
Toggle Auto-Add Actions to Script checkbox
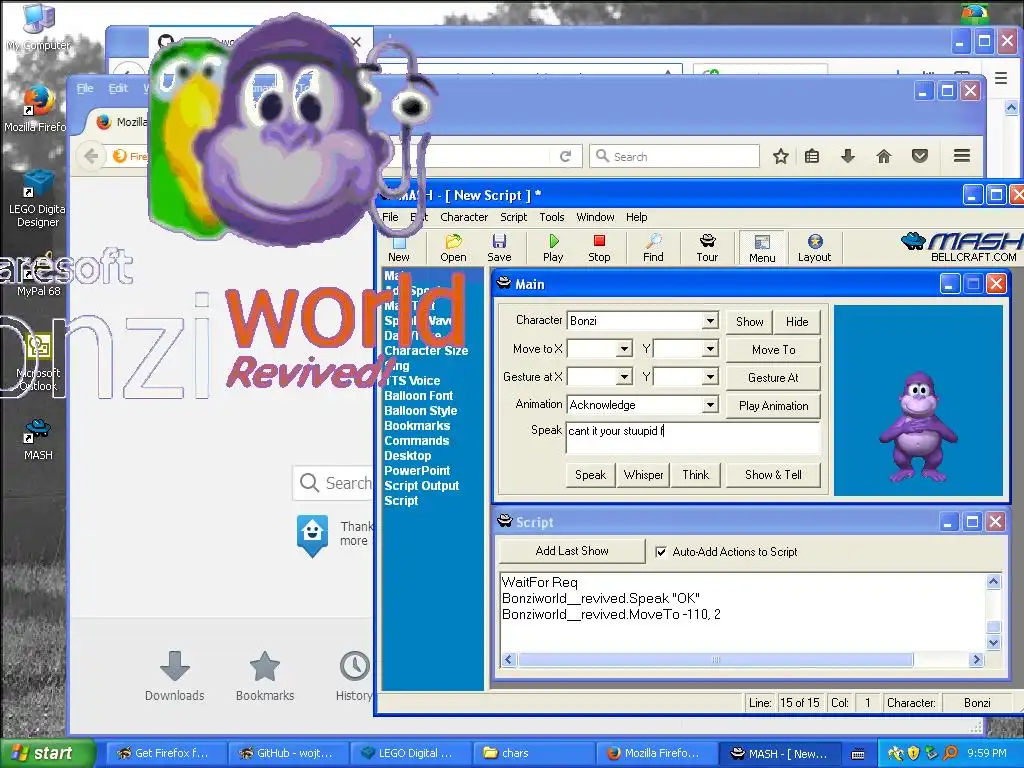point(661,552)
